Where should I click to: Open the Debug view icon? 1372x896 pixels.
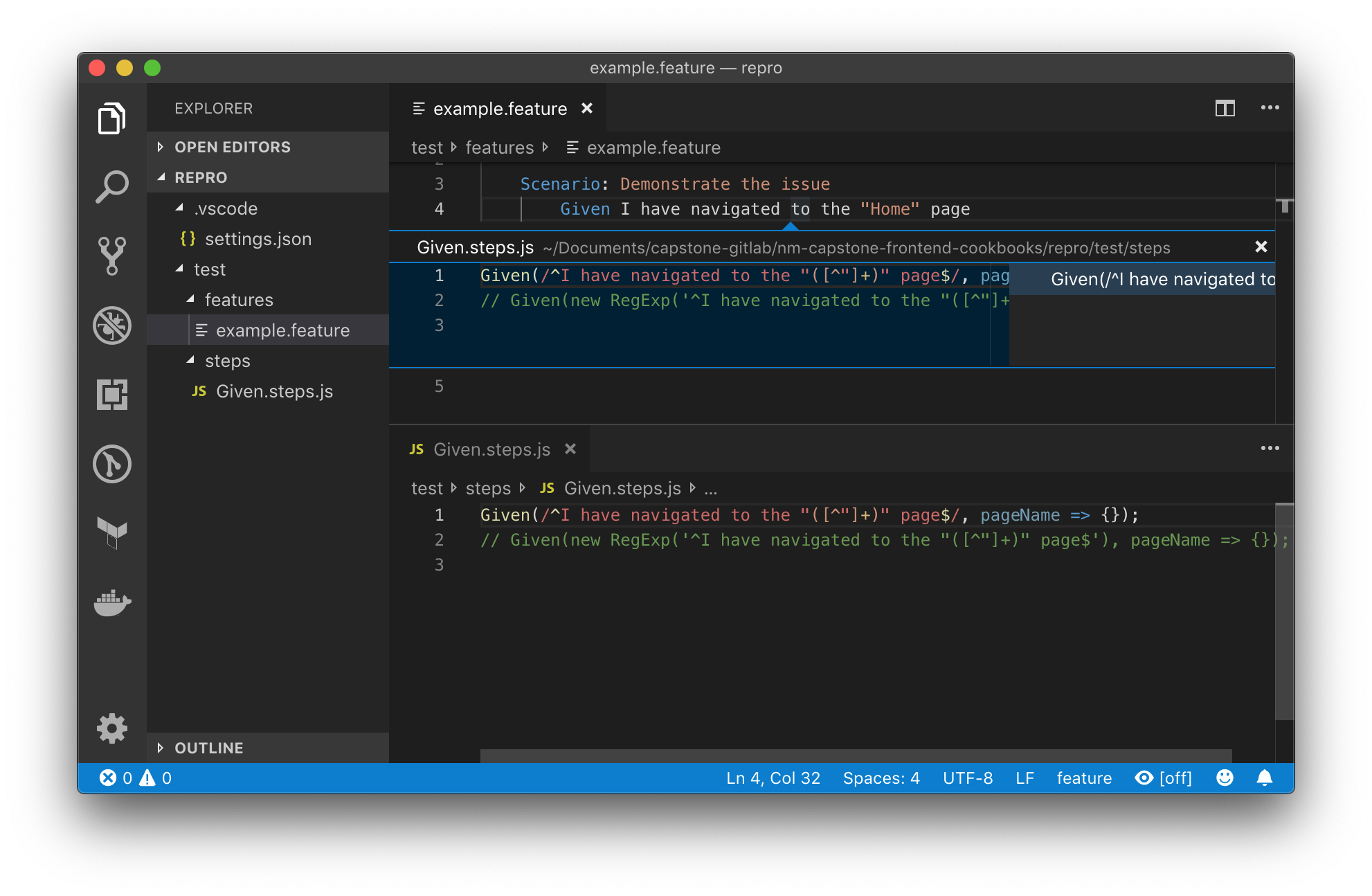coord(112,325)
